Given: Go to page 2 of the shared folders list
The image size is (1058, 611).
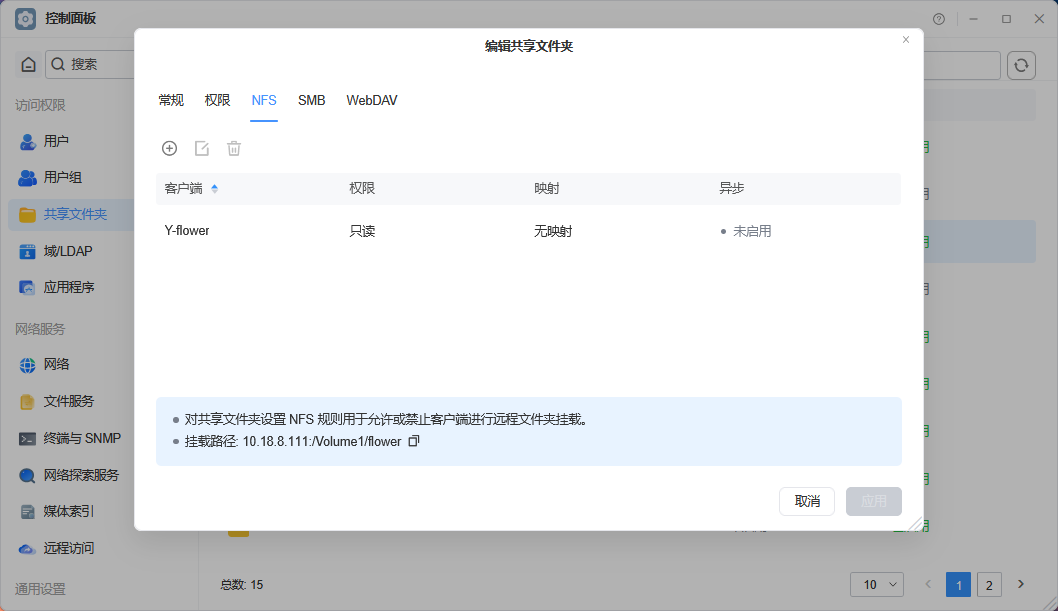Looking at the screenshot, I should tap(989, 584).
